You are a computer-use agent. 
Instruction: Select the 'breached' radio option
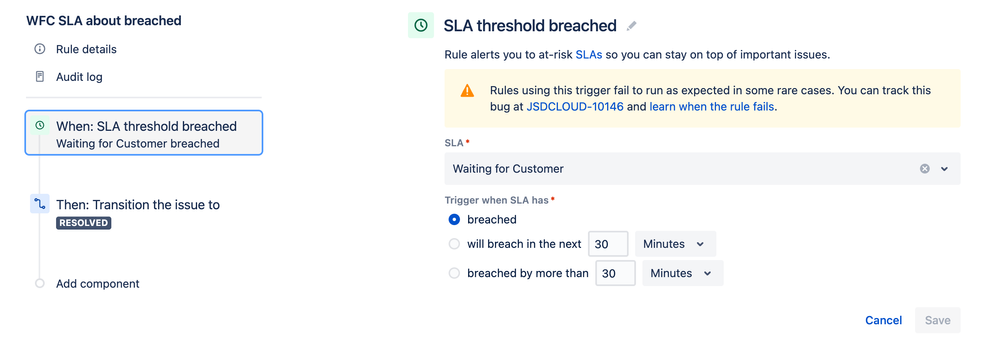click(454, 219)
